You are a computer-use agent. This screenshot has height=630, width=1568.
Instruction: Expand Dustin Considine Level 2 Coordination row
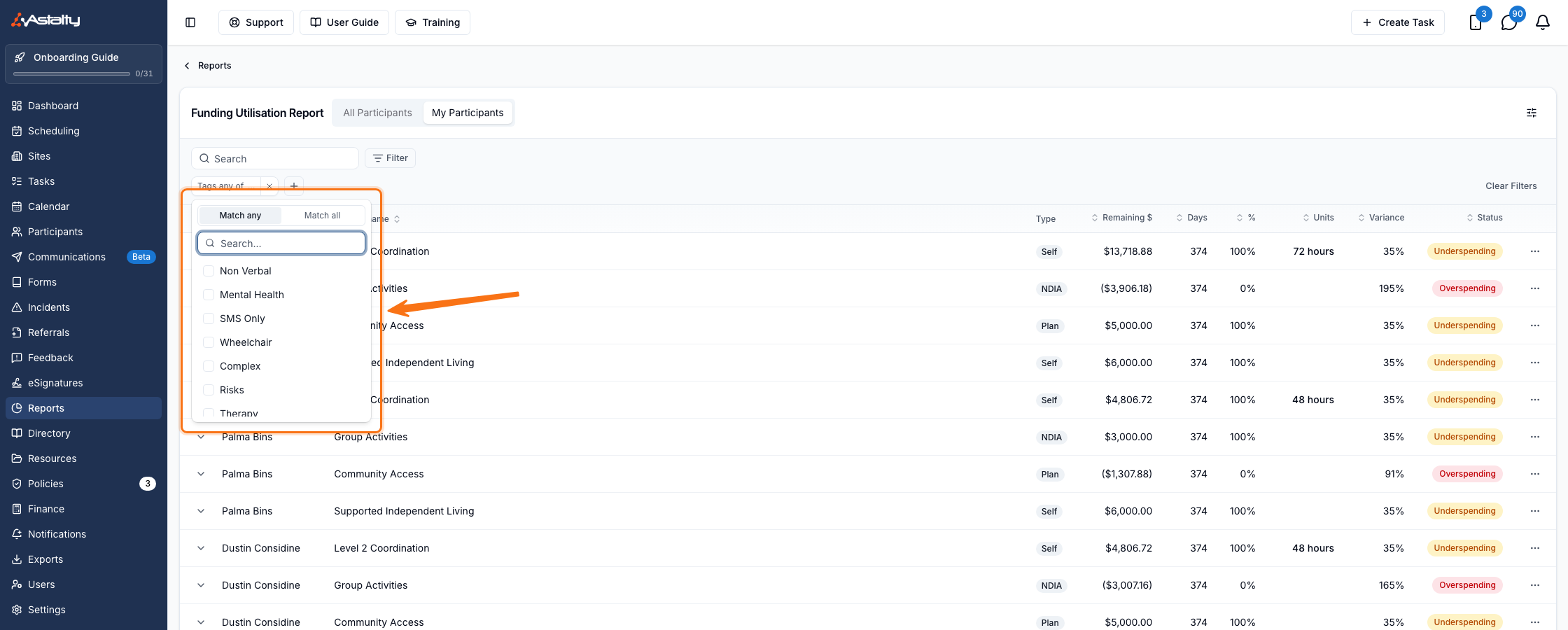[x=201, y=548]
